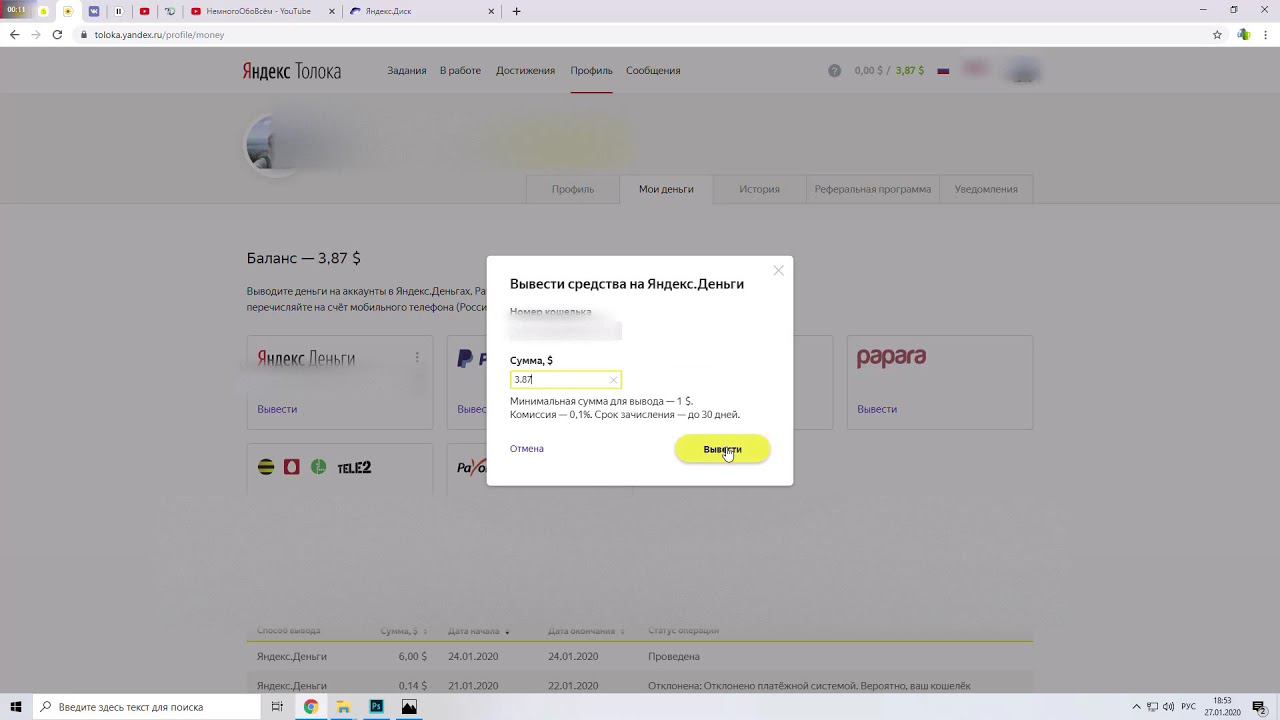Open the notification center icon
1280x720 pixels.
click(x=1259, y=707)
